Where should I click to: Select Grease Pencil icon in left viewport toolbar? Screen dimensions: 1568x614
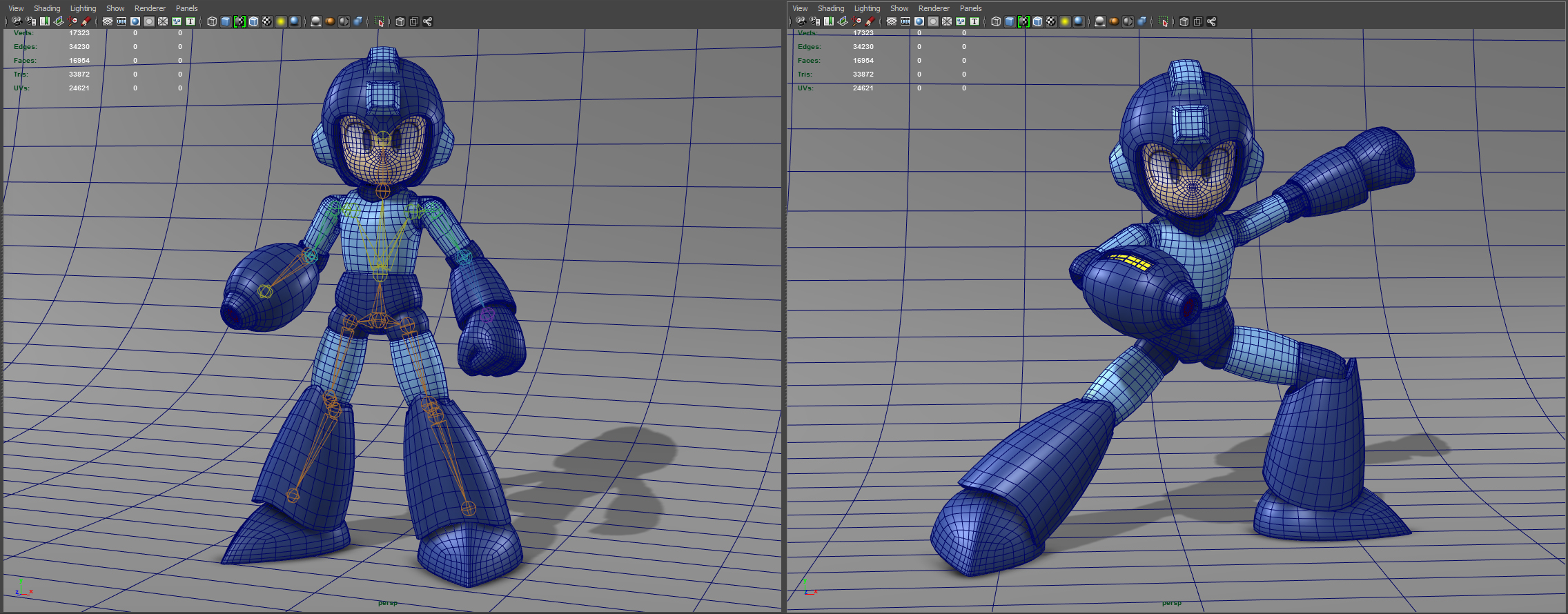point(86,21)
